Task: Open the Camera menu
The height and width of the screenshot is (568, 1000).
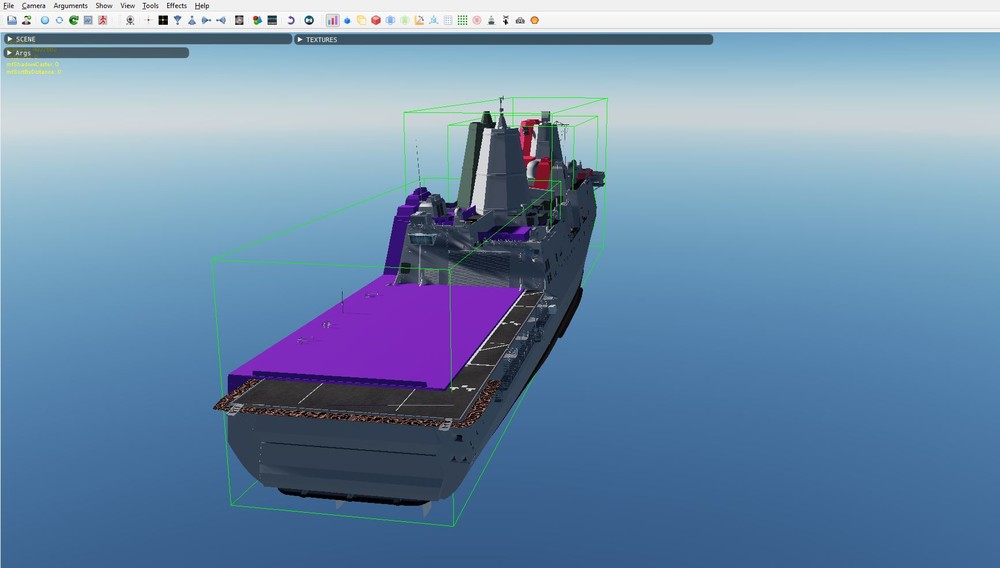Action: tap(33, 6)
